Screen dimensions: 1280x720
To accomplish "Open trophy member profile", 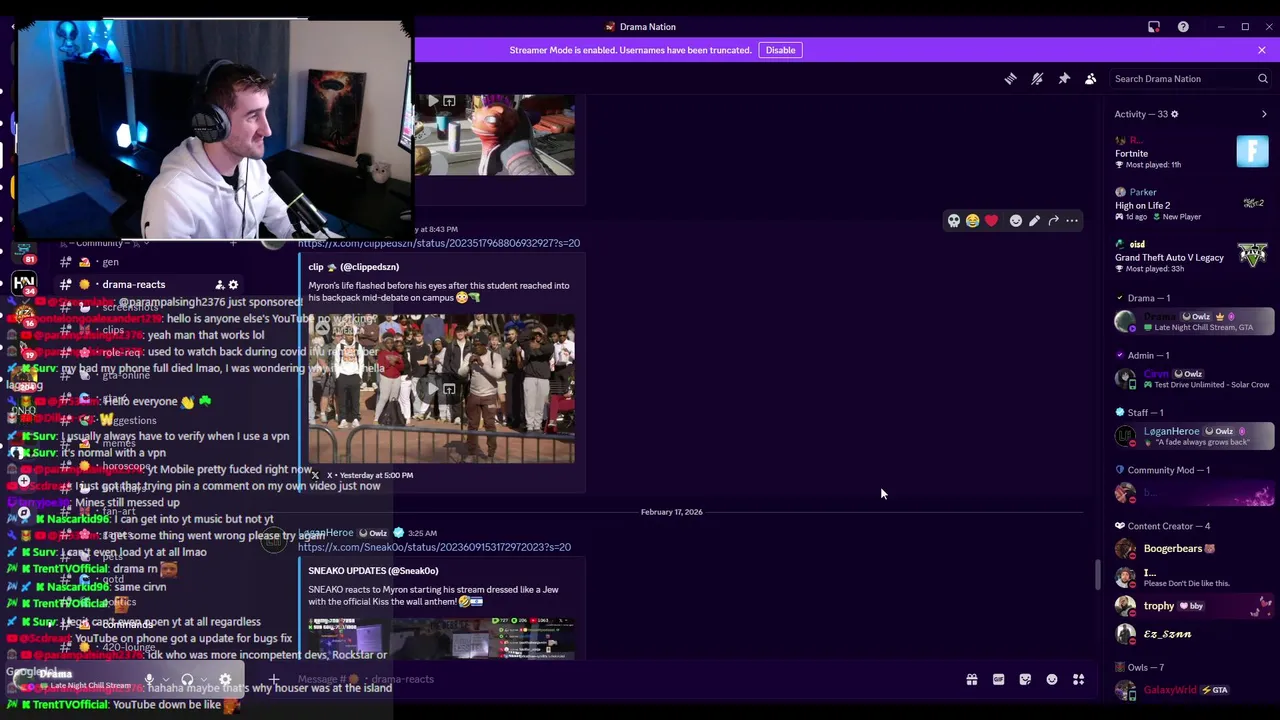I will click(1192, 606).
